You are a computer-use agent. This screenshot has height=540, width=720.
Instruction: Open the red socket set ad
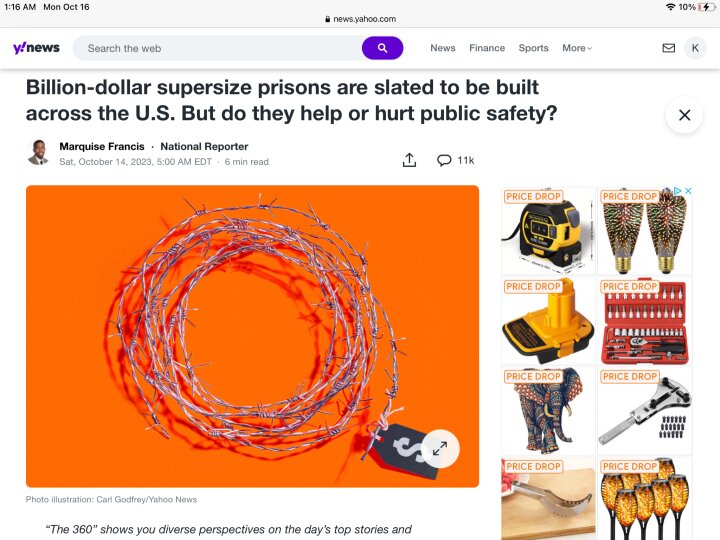point(645,321)
